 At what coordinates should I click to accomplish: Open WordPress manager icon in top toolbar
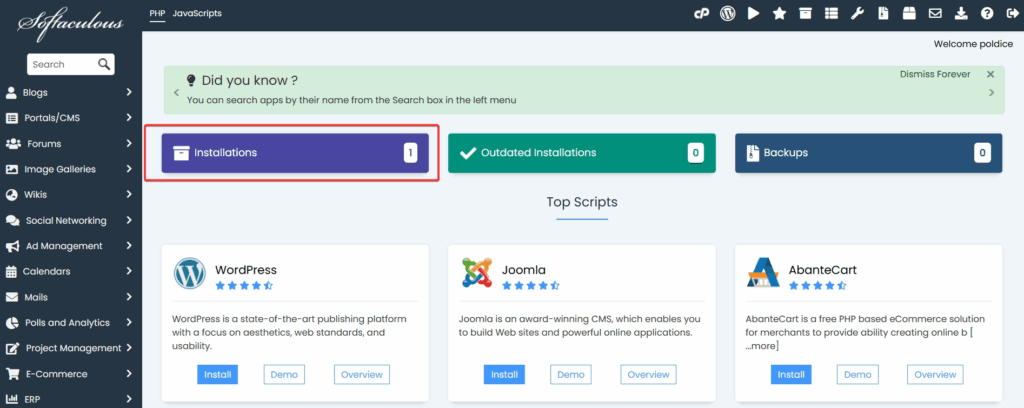pyautogui.click(x=727, y=14)
